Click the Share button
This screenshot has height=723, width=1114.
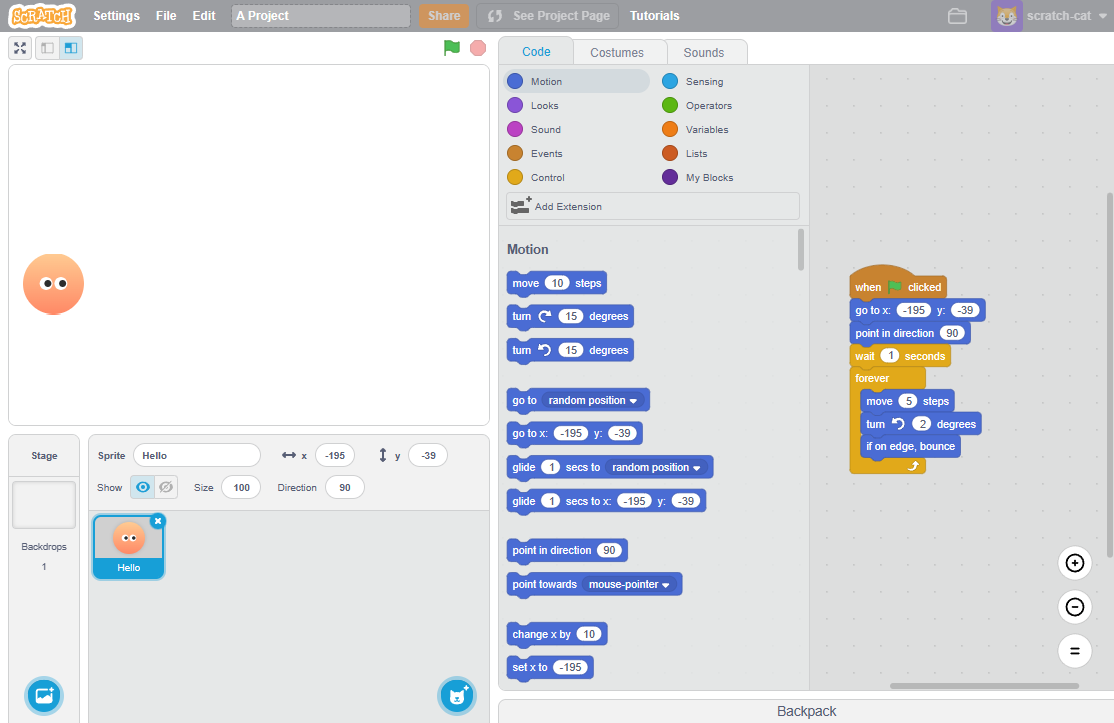tap(443, 16)
